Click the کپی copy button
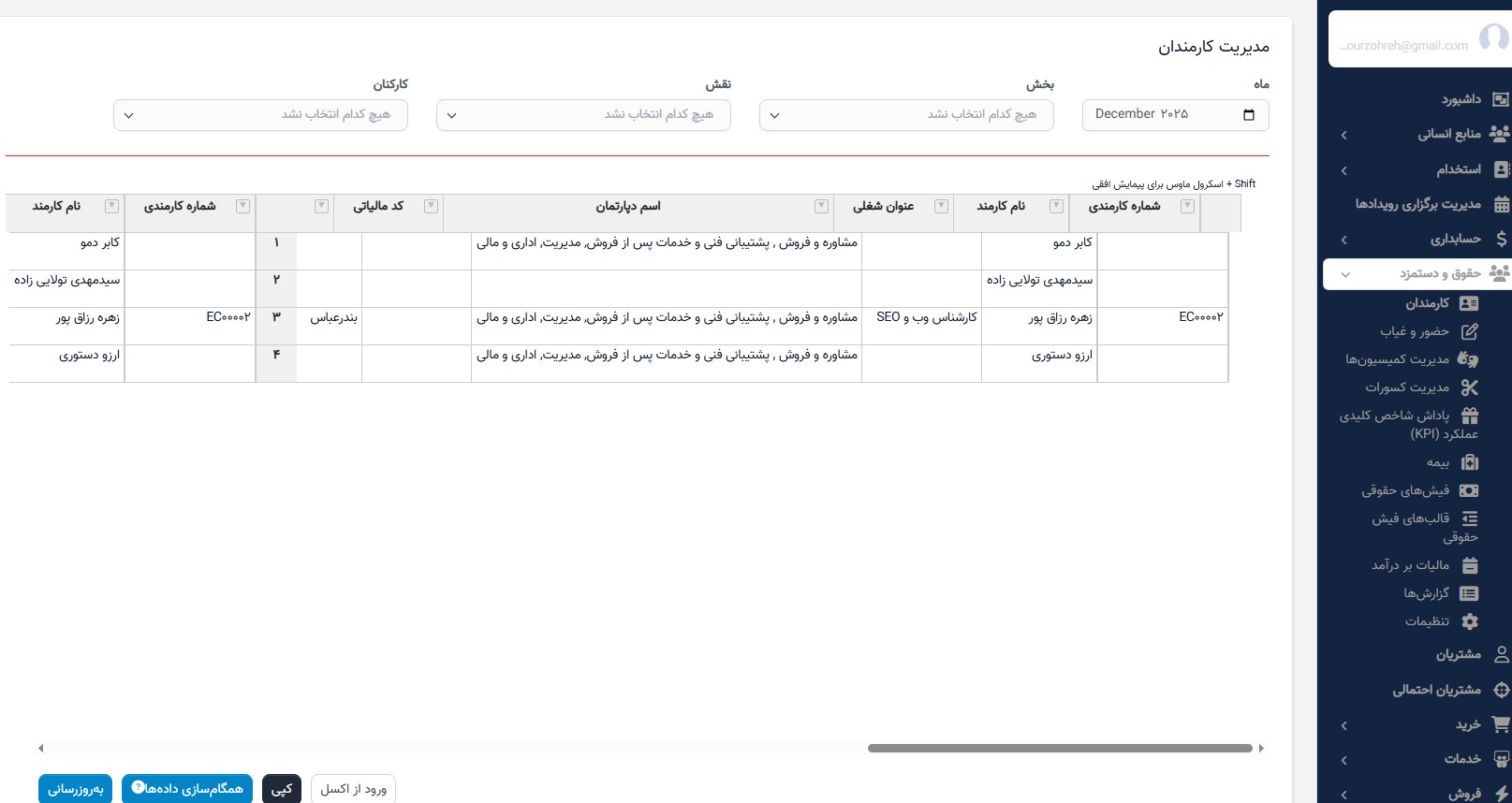This screenshot has height=803, width=1512. click(282, 789)
